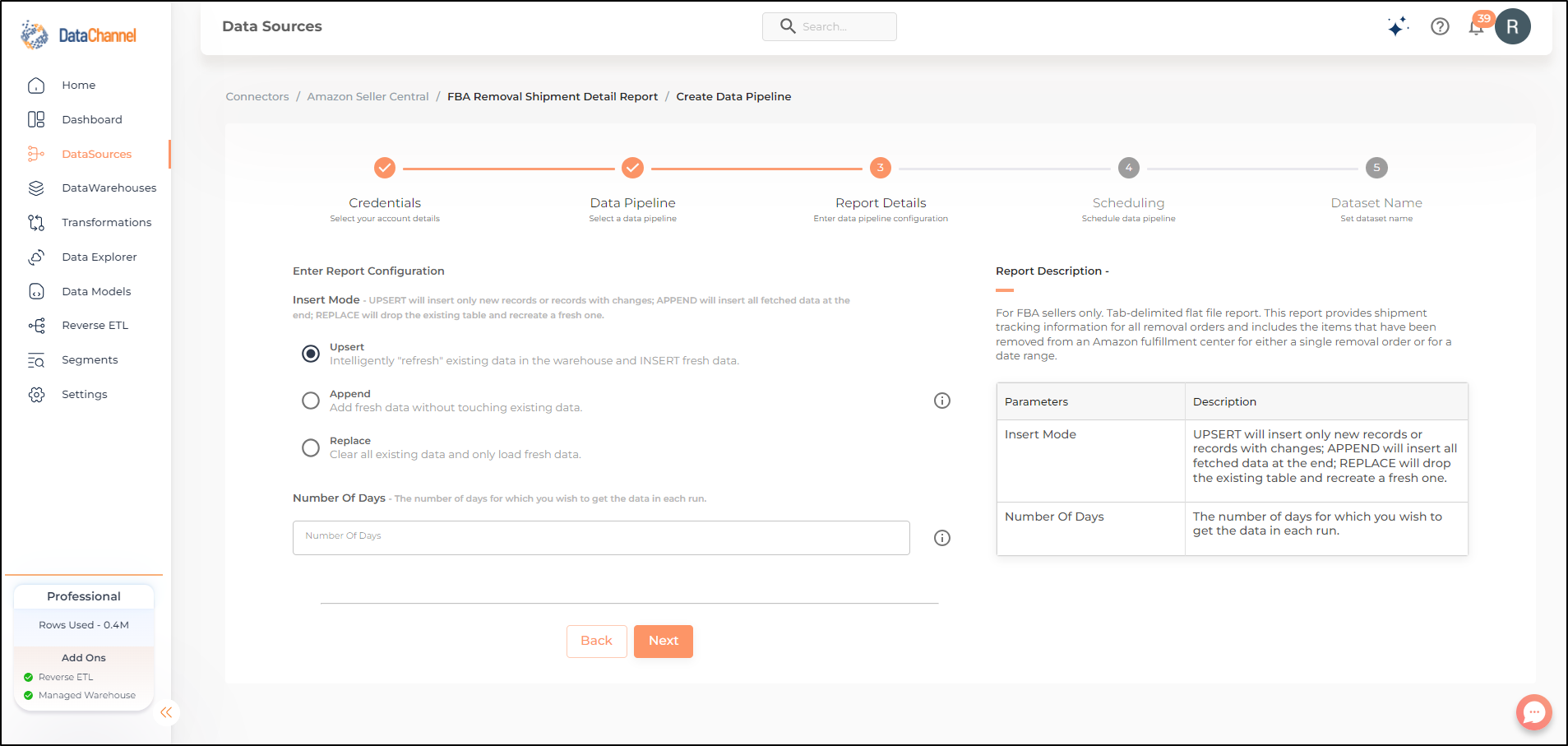This screenshot has height=746, width=1568.
Task: Open Data Models from sidebar
Action: click(x=96, y=291)
